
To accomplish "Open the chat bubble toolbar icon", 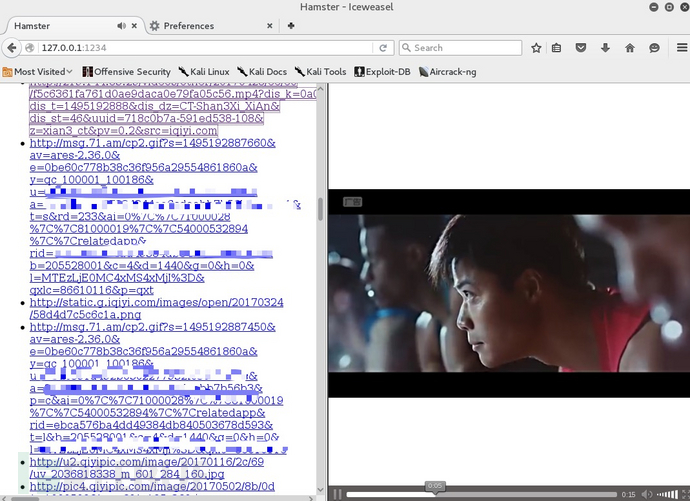I will pos(654,48).
